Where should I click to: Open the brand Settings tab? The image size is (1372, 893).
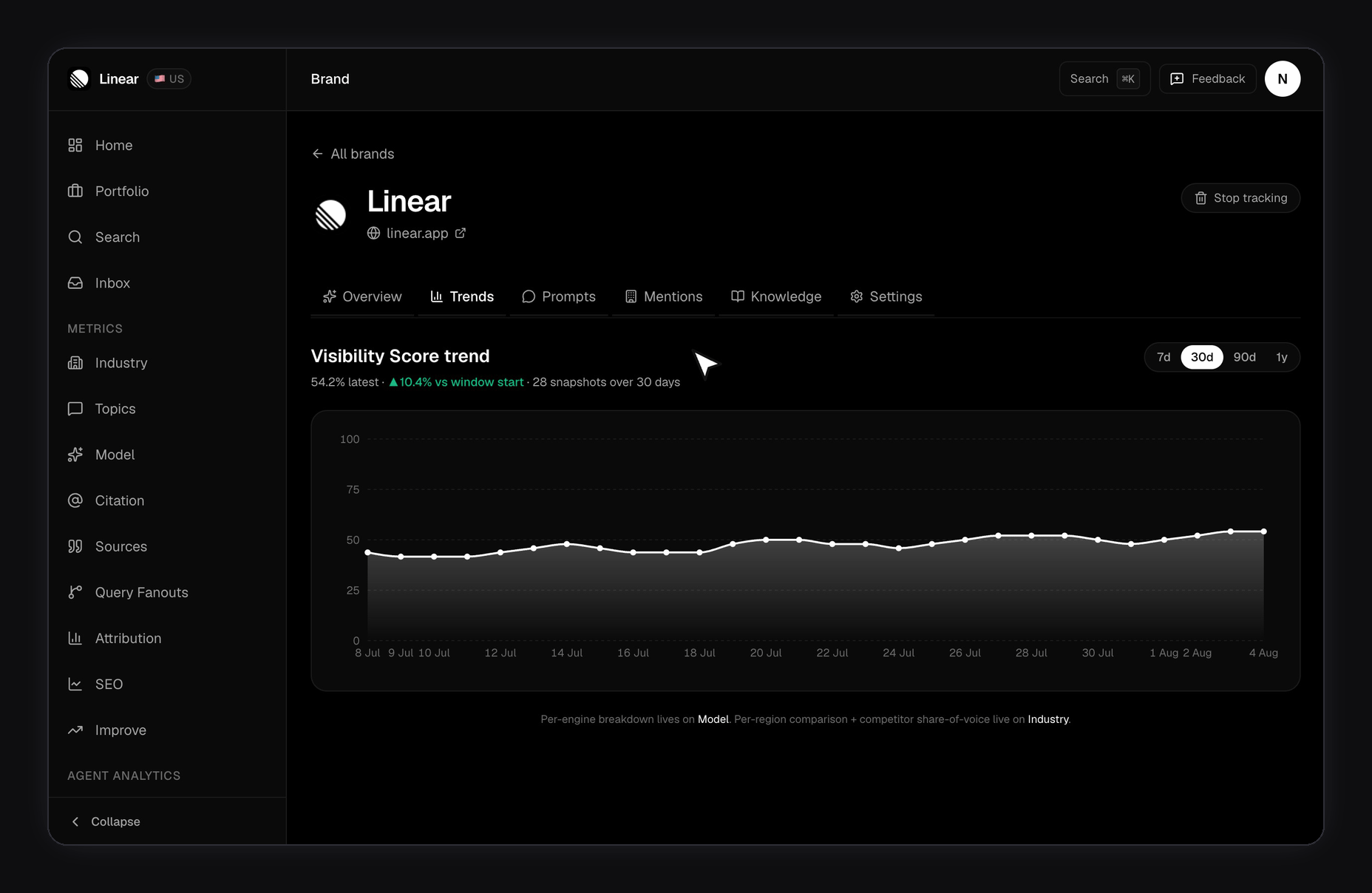(886, 296)
